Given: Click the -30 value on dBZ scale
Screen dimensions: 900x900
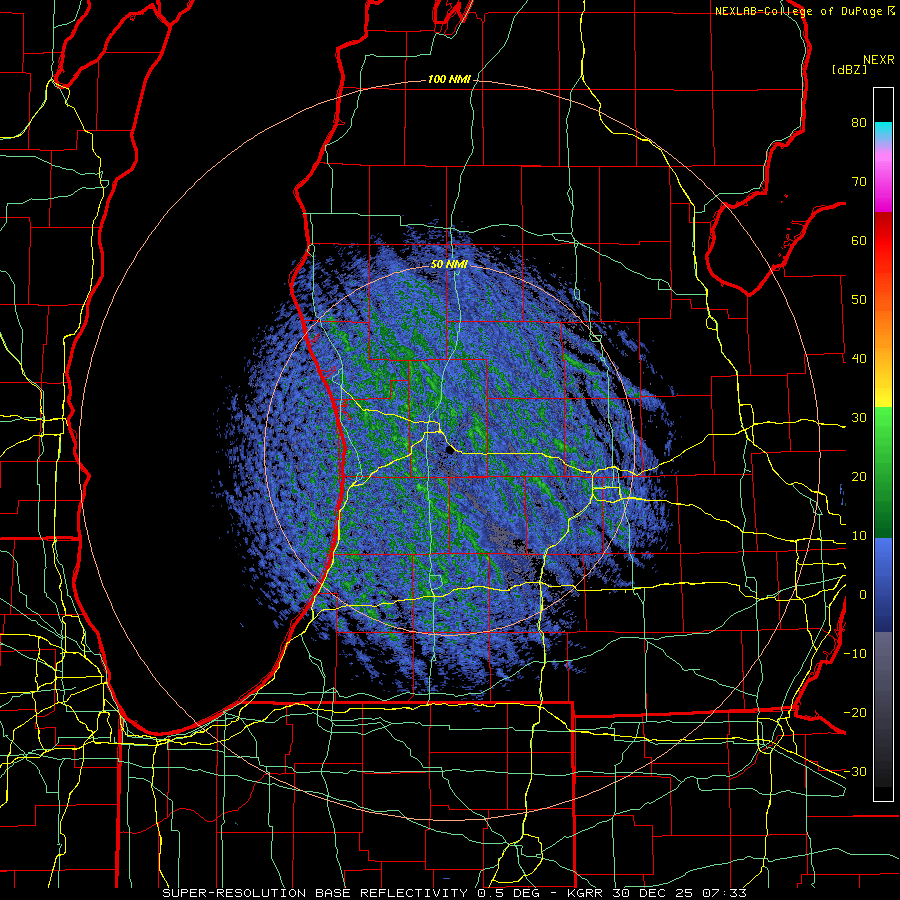Looking at the screenshot, I should pos(855,772).
